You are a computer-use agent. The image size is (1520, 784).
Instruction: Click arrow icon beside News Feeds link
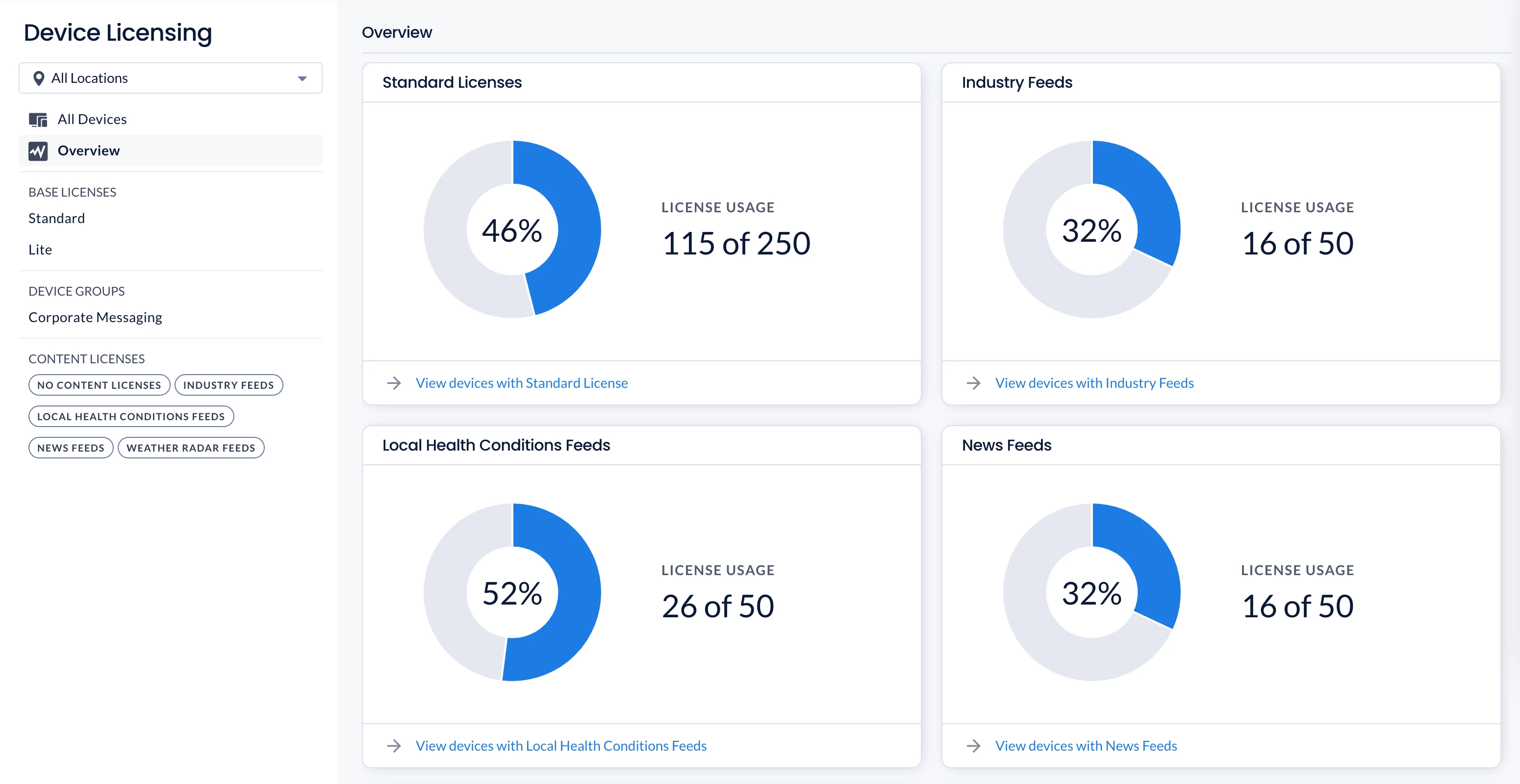[x=974, y=746]
